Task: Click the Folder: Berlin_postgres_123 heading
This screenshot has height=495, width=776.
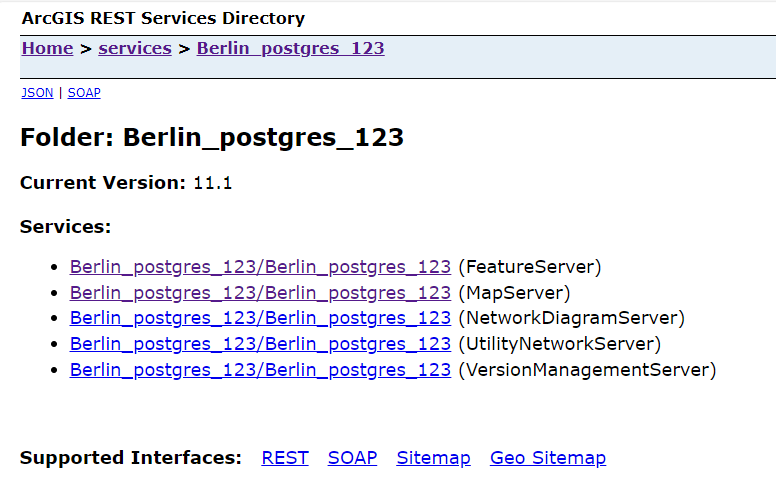Action: coord(212,138)
